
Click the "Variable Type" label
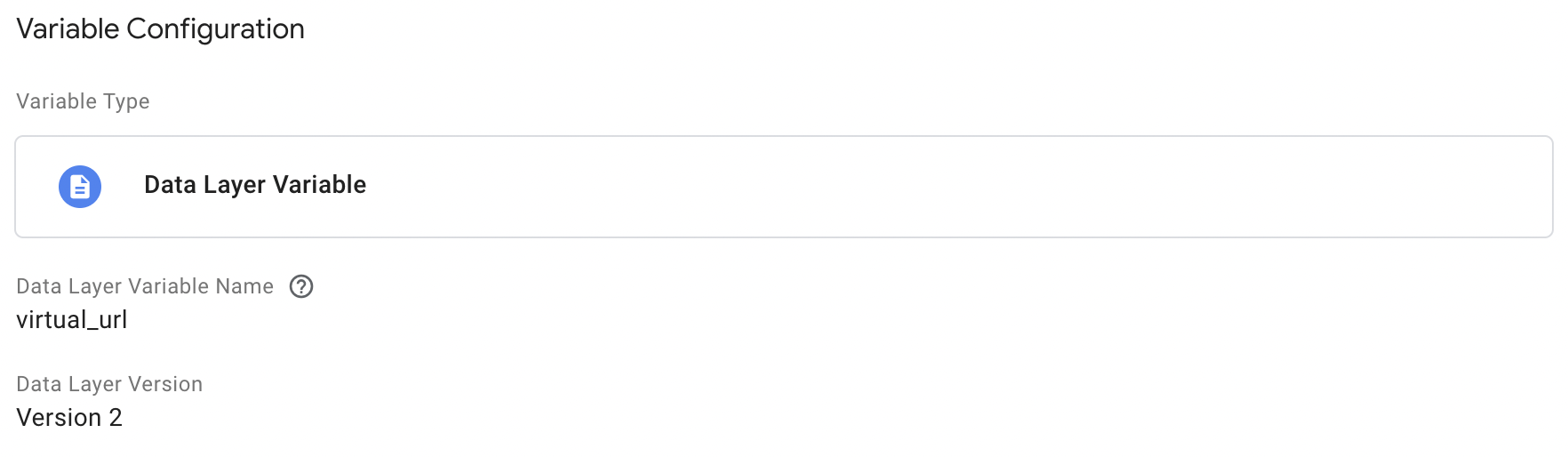tap(83, 101)
